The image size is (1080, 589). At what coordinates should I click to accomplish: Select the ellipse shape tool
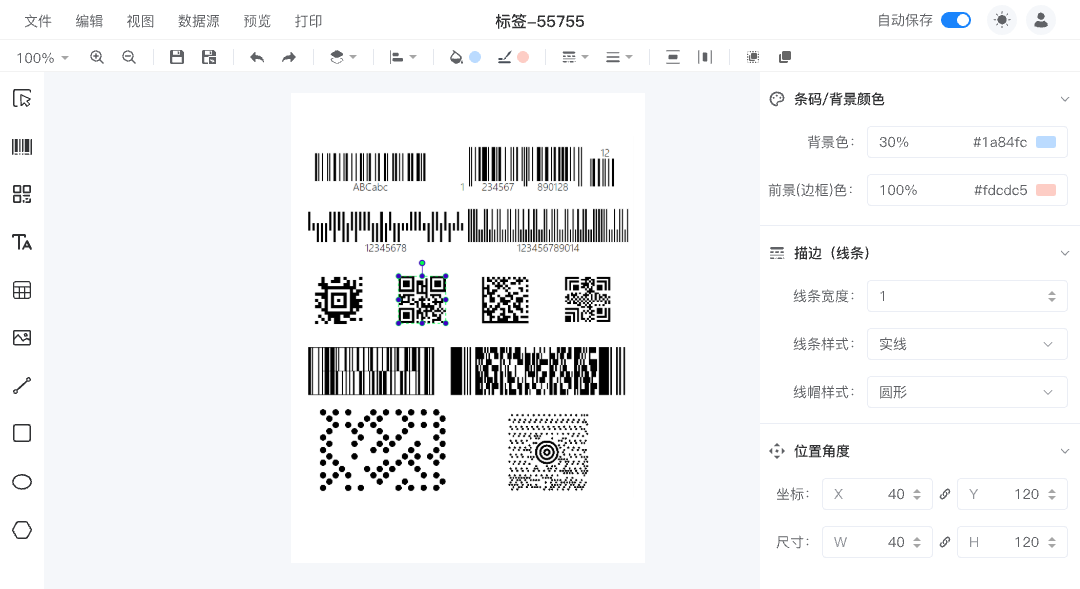click(22, 482)
